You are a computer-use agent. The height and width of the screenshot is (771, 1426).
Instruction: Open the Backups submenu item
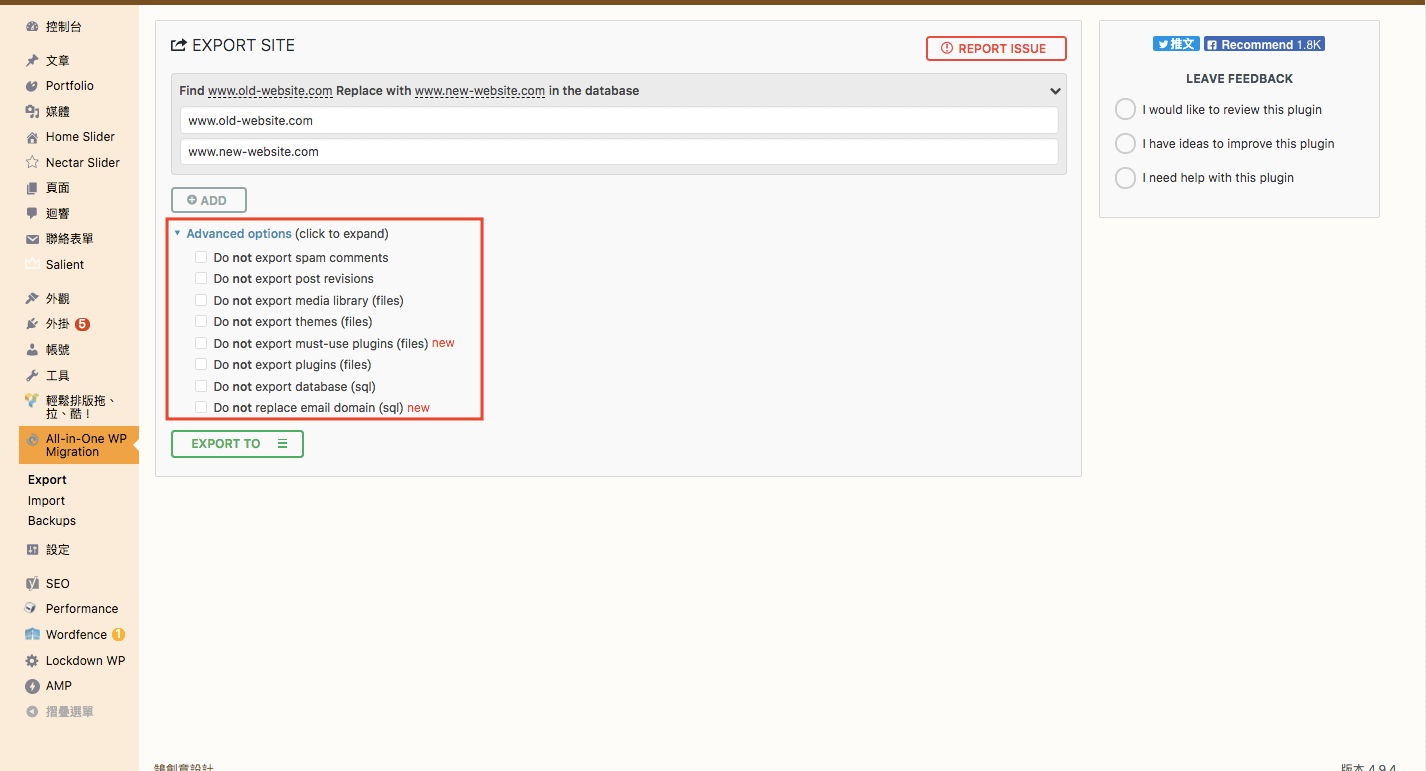[x=52, y=521]
